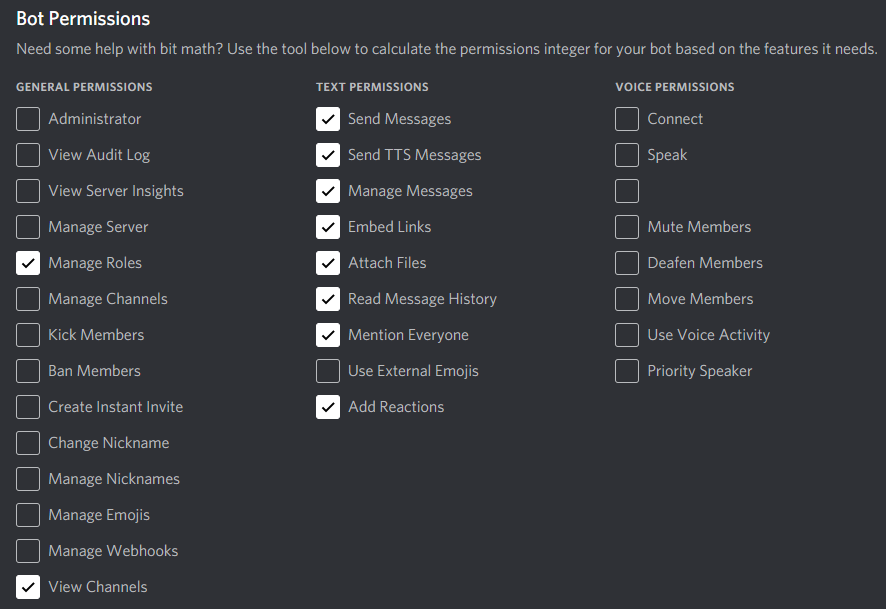Uncheck the Send Messages permission
Screen dimensions: 886x609
327,118
